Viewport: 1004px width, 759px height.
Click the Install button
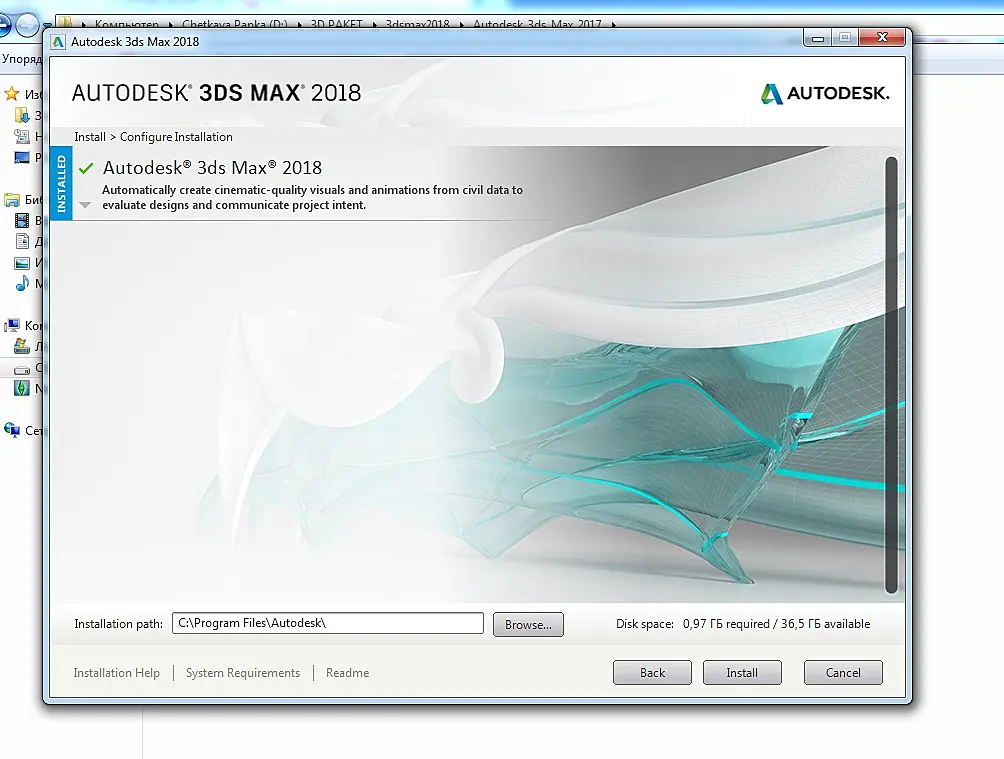tap(741, 673)
